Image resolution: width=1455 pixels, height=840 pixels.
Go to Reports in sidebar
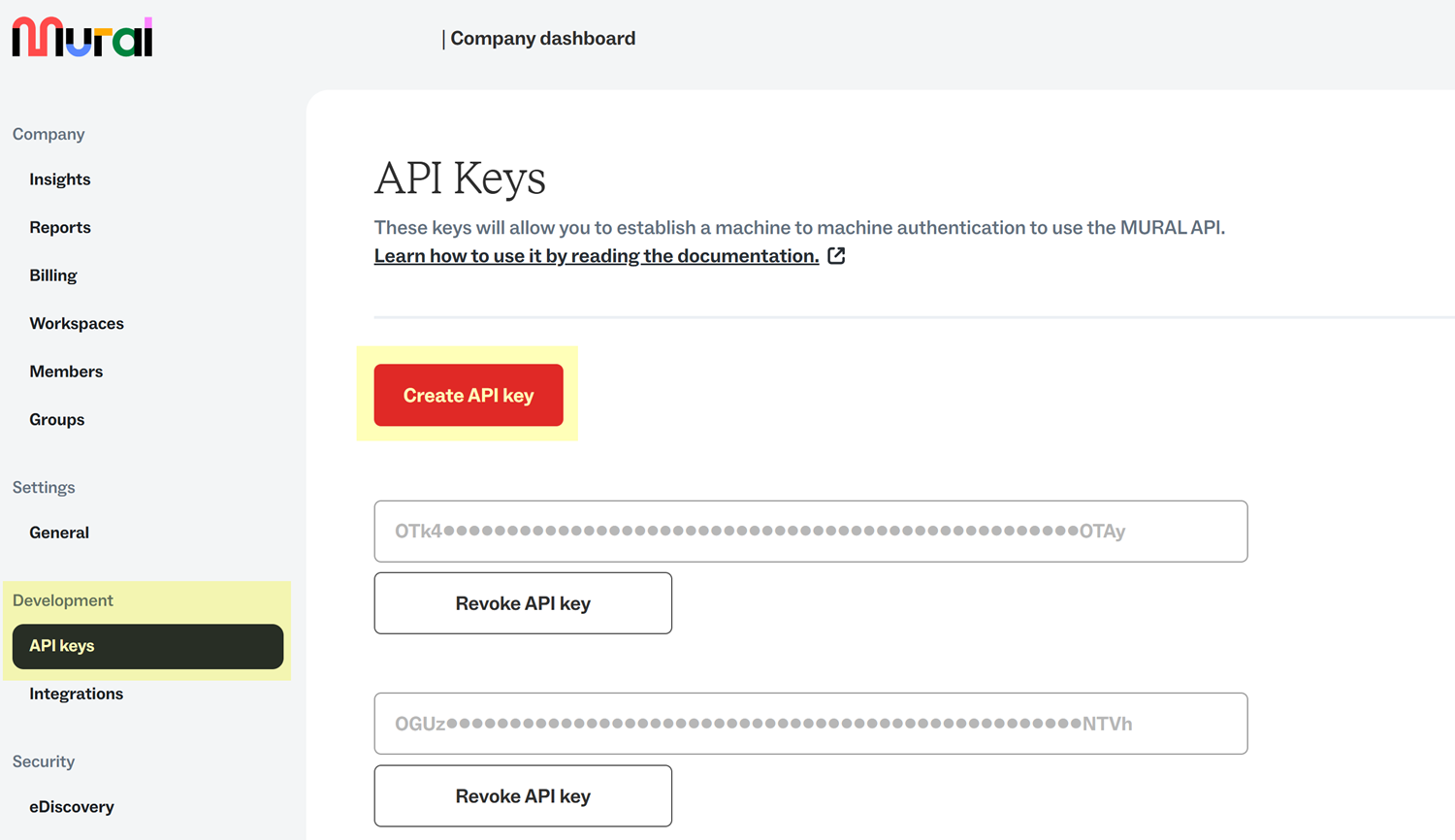60,227
